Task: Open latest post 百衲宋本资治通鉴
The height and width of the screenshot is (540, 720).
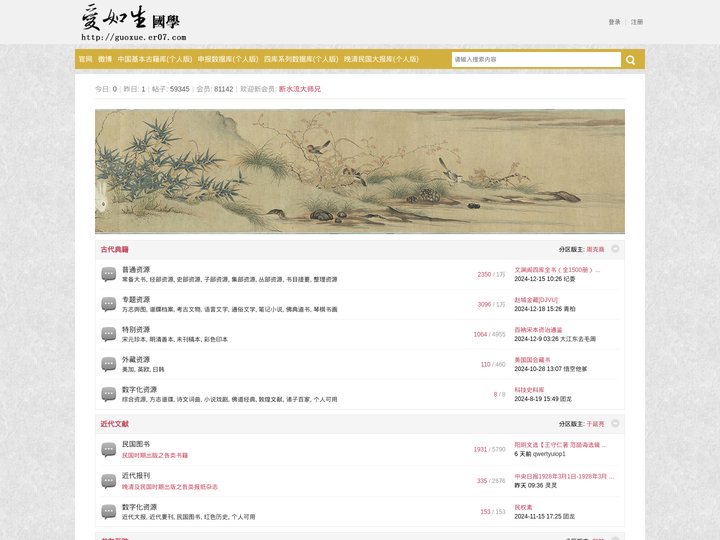Action: (x=538, y=330)
